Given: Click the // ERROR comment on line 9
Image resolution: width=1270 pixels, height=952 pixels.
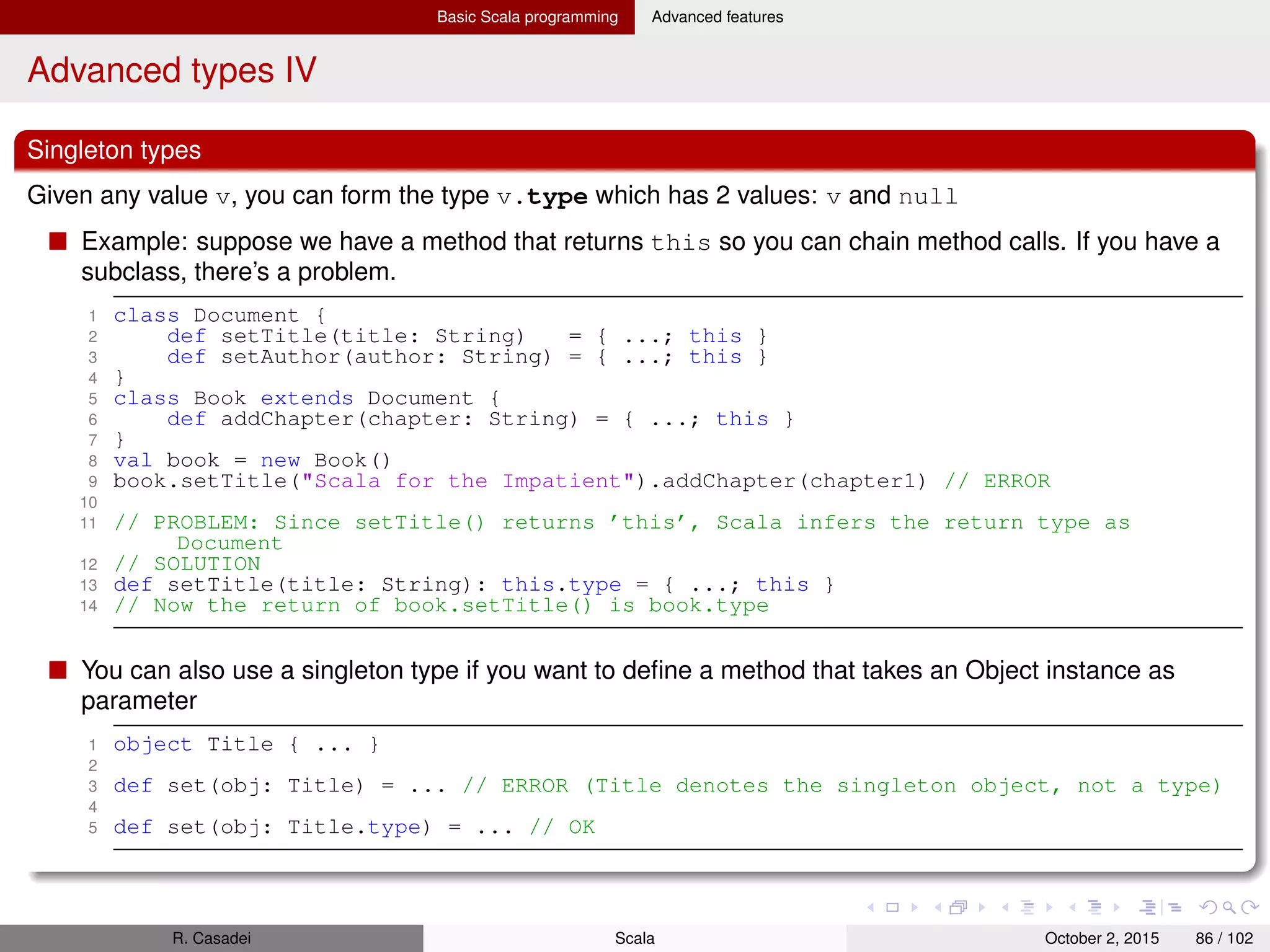Looking at the screenshot, I should 998,482.
